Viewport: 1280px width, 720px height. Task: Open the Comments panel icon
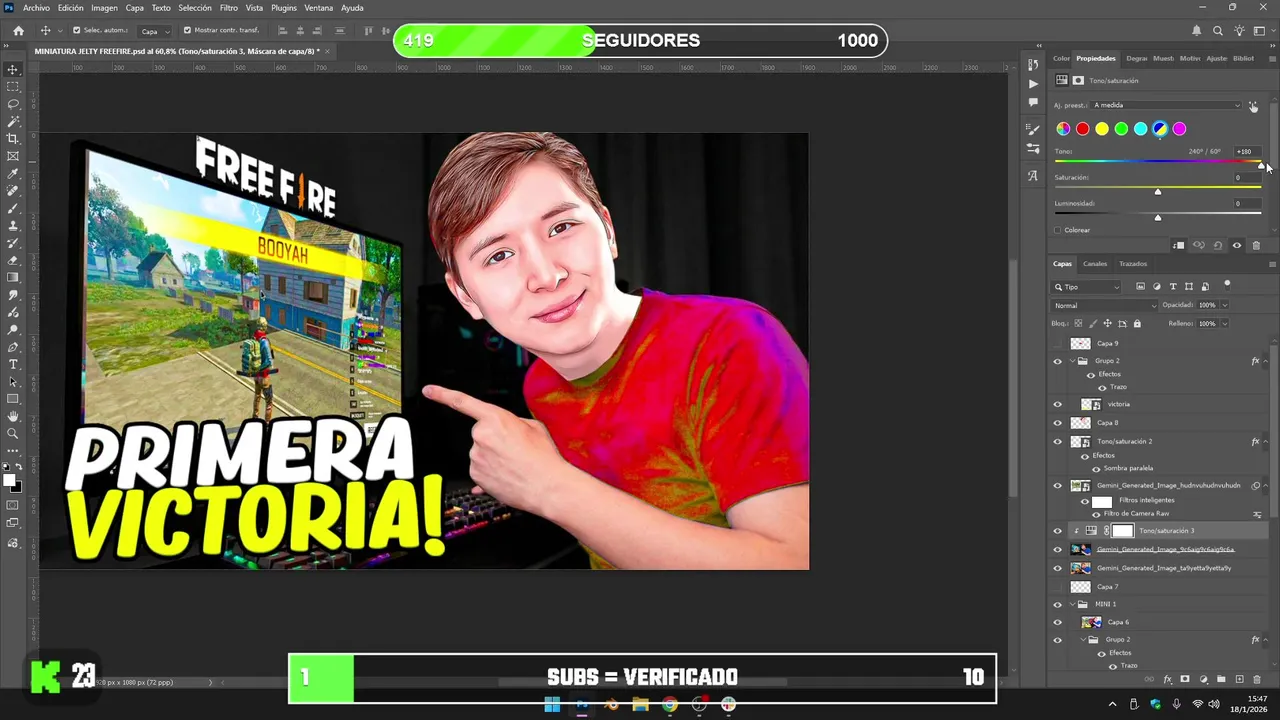pos(1033,102)
